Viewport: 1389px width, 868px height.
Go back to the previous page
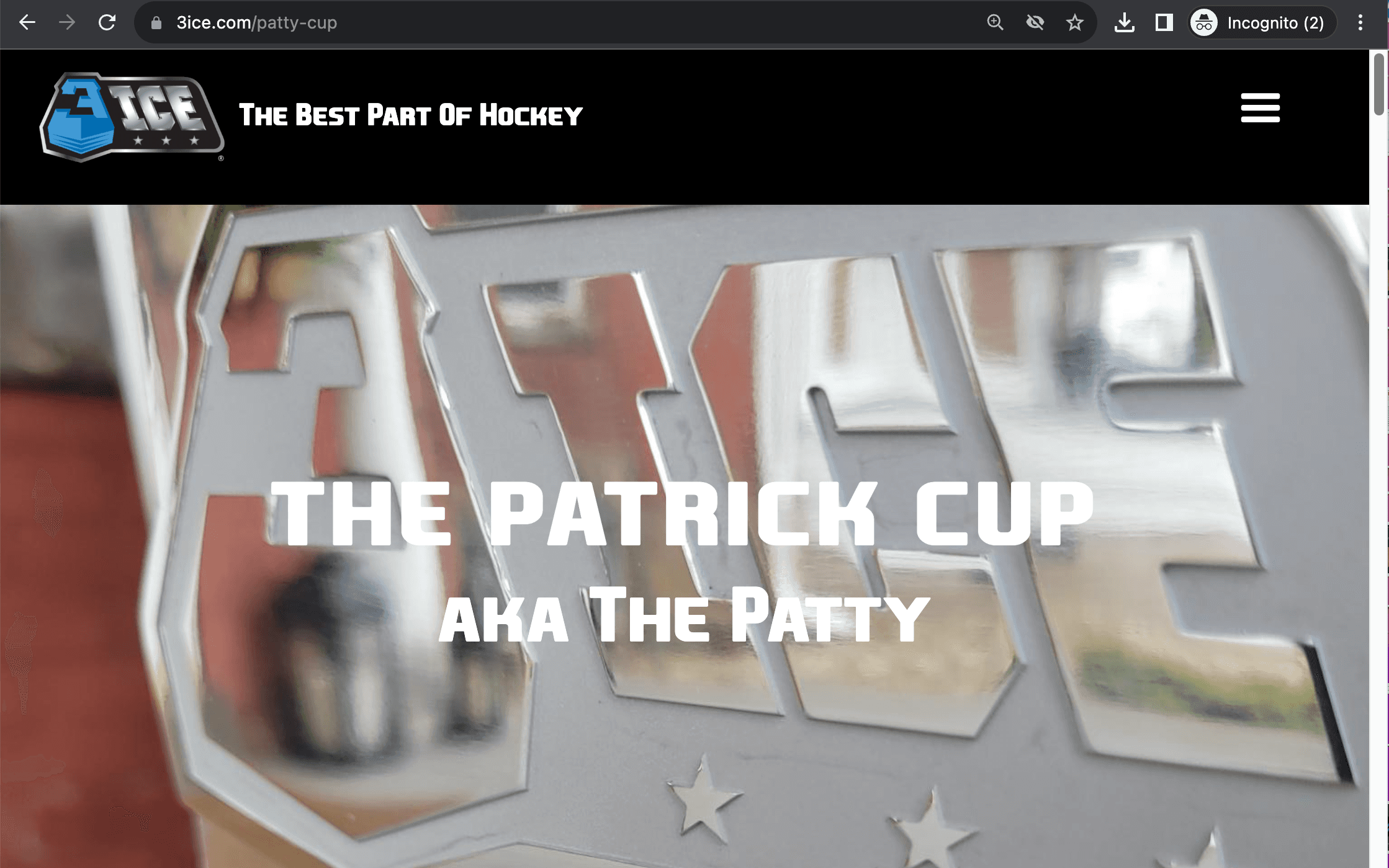(x=27, y=23)
